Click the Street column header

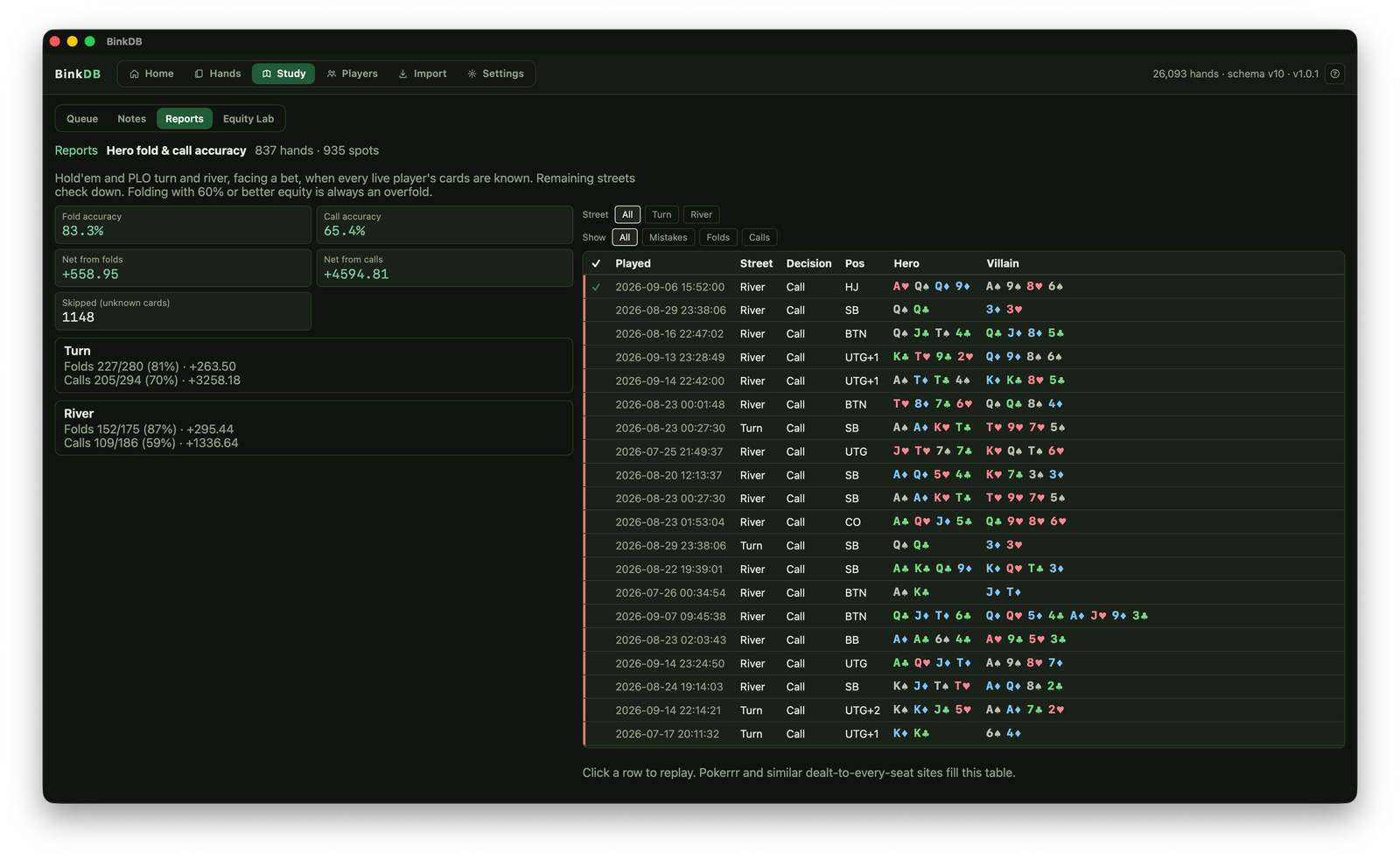tap(756, 263)
